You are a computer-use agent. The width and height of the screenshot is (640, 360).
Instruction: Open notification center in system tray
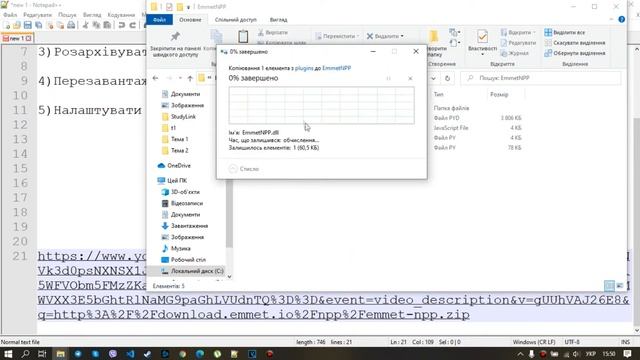coord(627,354)
